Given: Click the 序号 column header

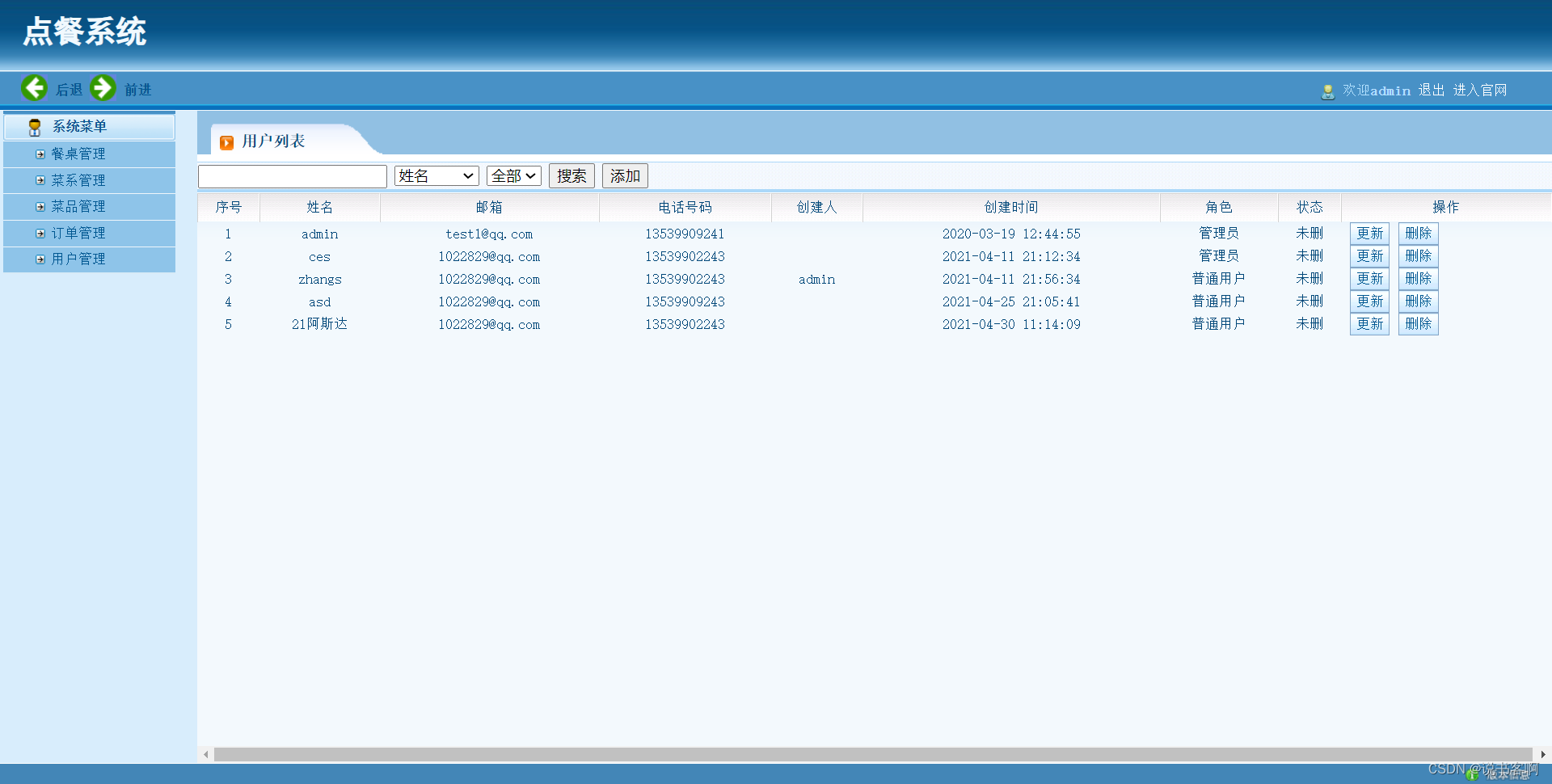Looking at the screenshot, I should click(229, 208).
